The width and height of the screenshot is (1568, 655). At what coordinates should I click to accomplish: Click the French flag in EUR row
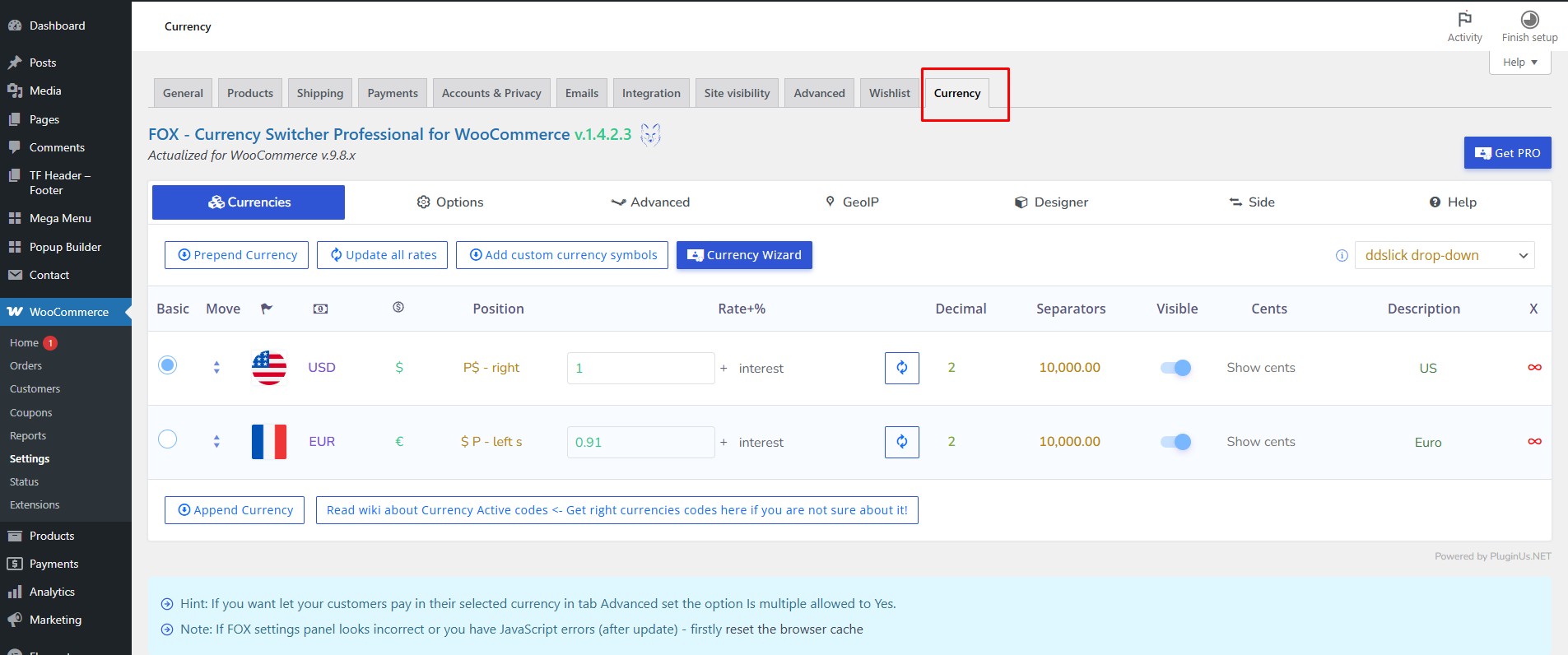(x=268, y=442)
